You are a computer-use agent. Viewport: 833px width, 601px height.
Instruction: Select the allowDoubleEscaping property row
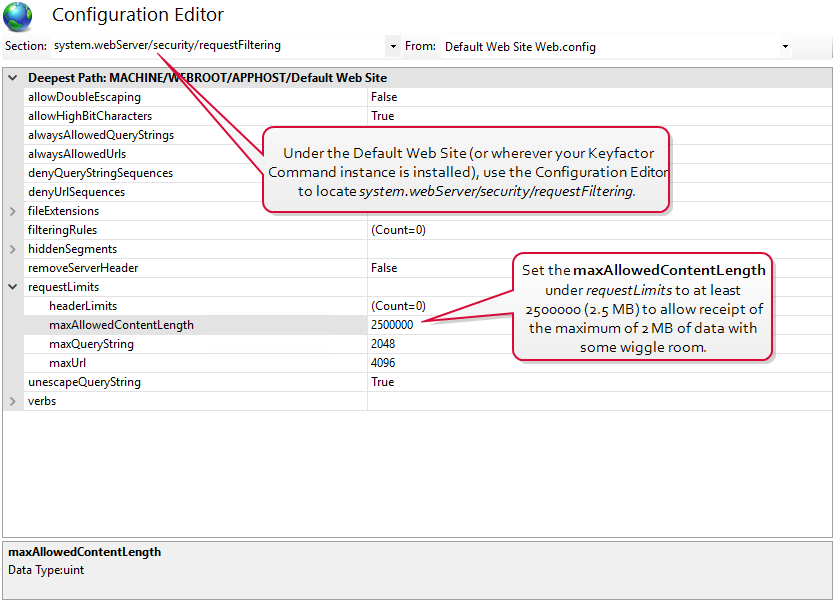pos(84,97)
